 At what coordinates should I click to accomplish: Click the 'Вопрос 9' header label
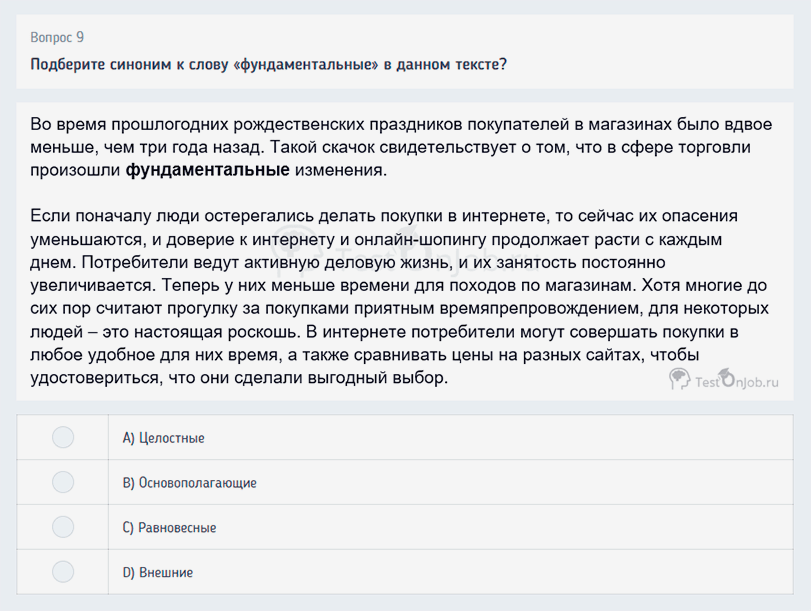(x=55, y=37)
